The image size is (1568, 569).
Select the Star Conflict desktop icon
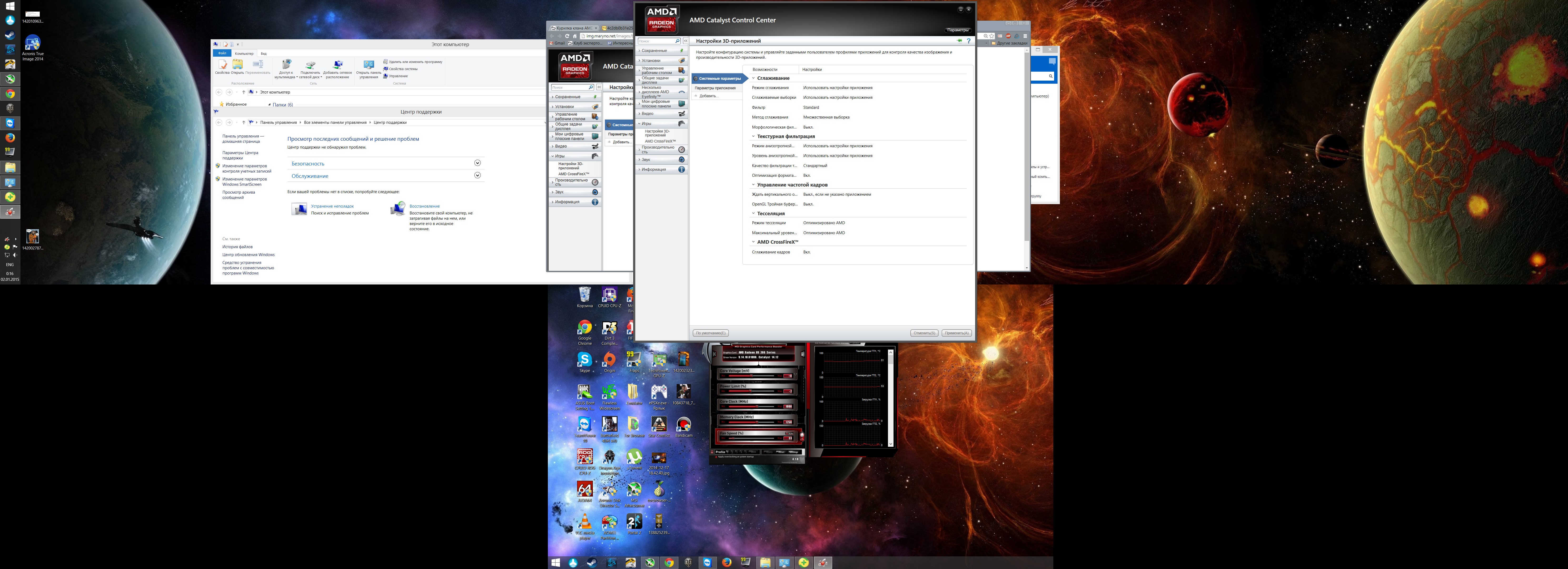tap(659, 427)
